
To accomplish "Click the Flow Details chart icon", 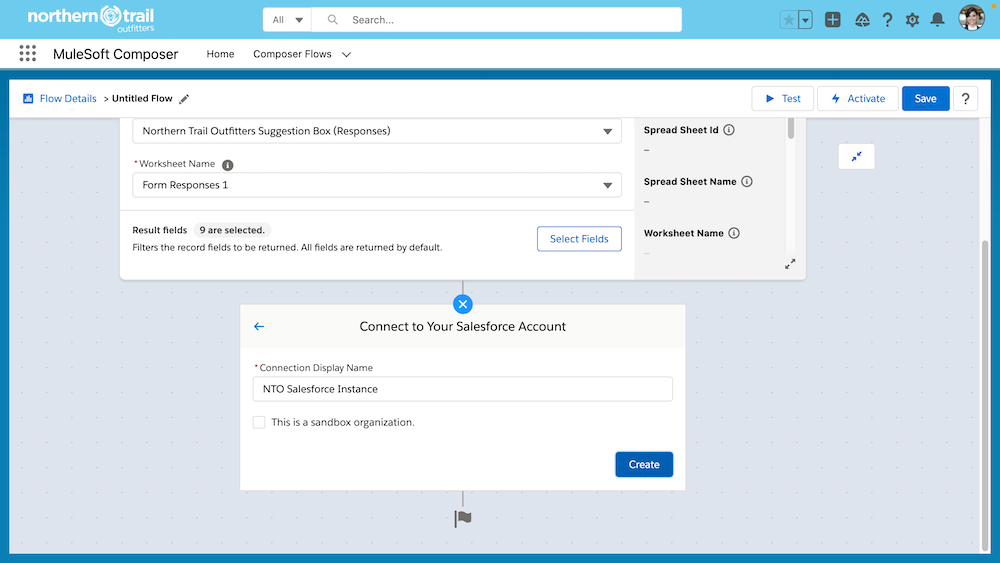I will (28, 98).
